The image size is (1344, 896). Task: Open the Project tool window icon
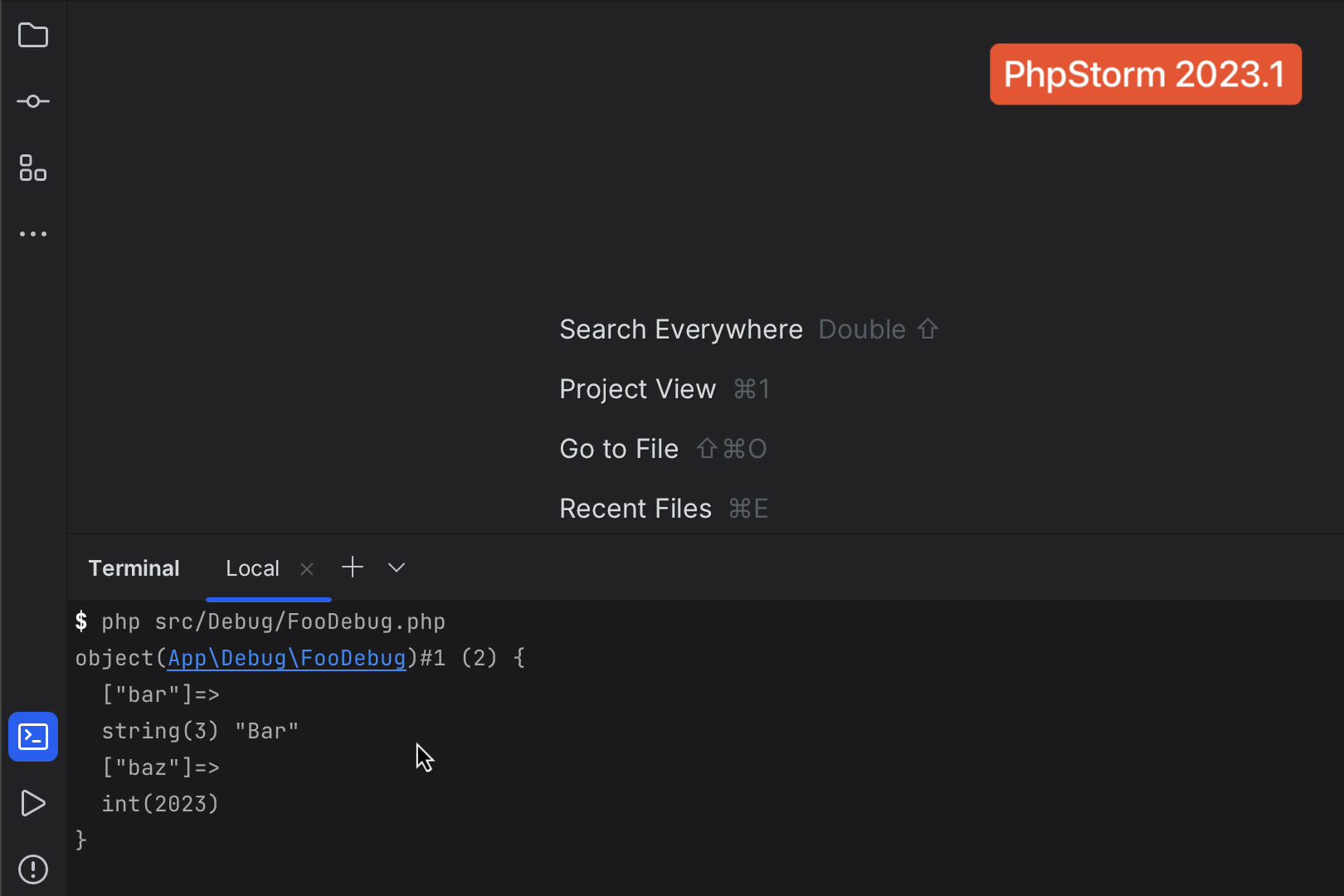pyautogui.click(x=33, y=35)
